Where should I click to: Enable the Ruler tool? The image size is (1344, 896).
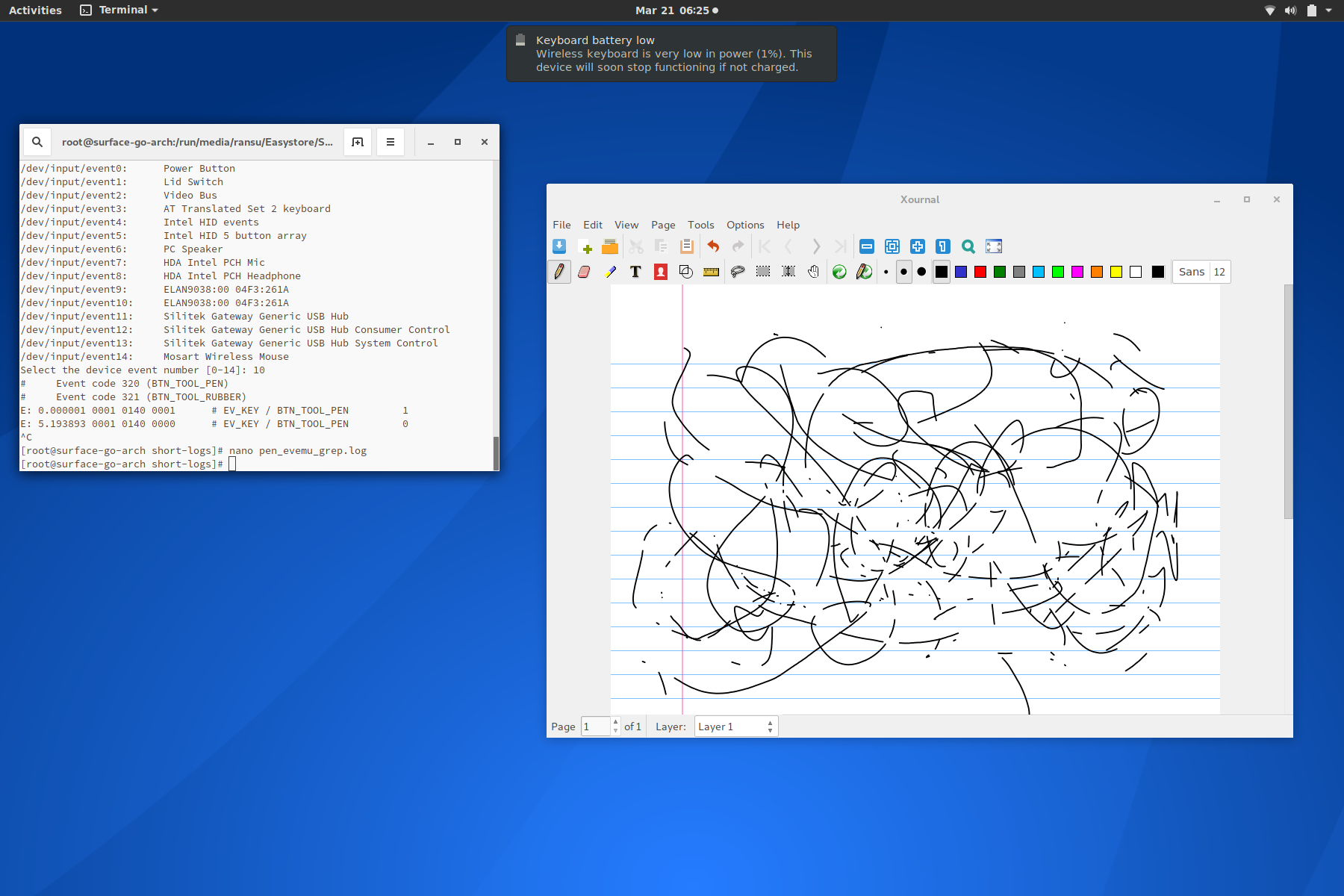click(711, 272)
